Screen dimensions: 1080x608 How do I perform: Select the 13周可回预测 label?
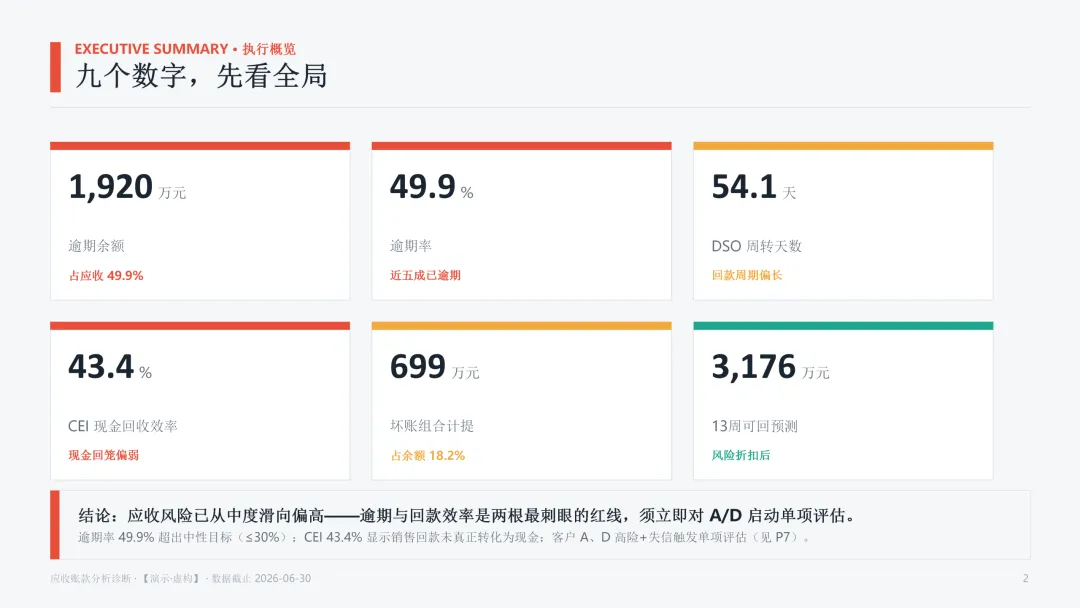pyautogui.click(x=754, y=426)
